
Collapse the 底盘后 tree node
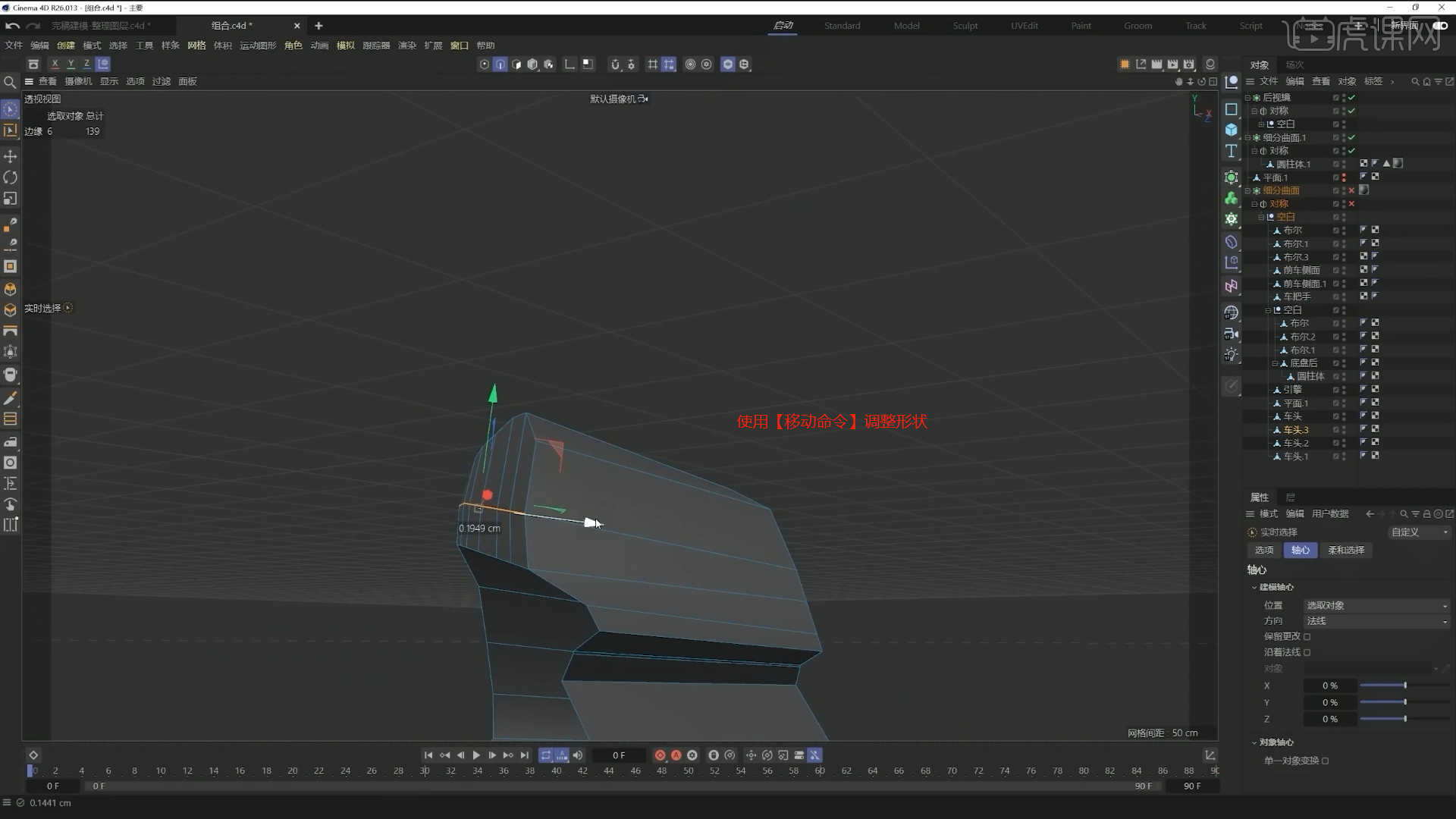click(1275, 363)
